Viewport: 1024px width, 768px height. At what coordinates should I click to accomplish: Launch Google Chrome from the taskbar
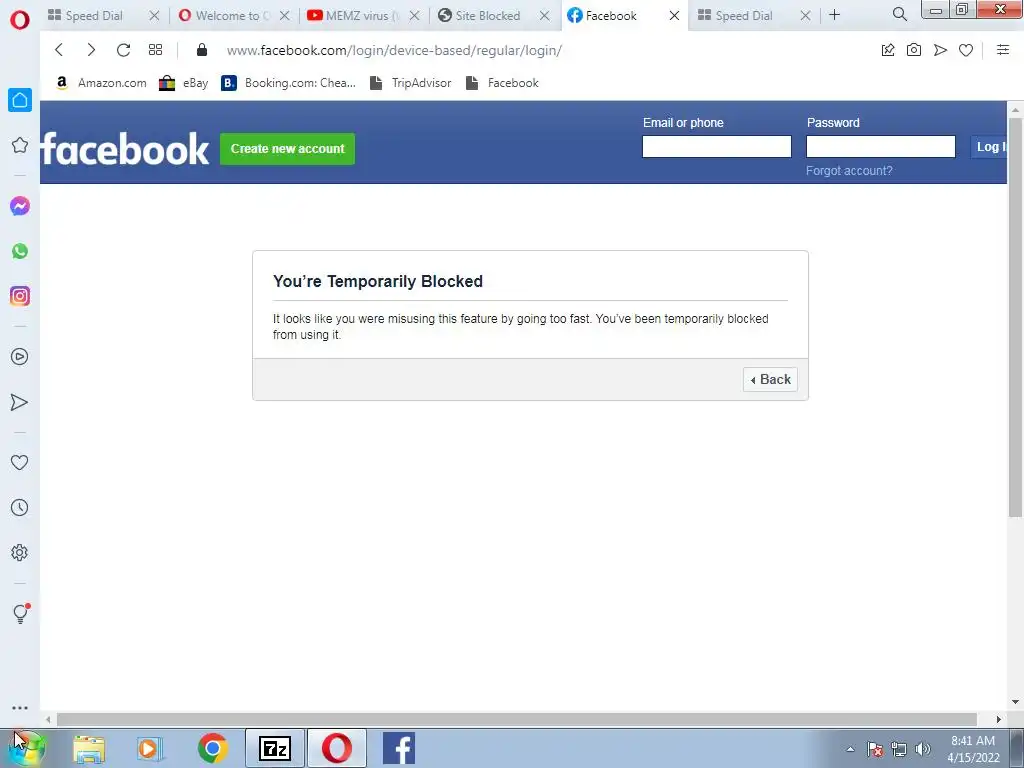tap(212, 748)
